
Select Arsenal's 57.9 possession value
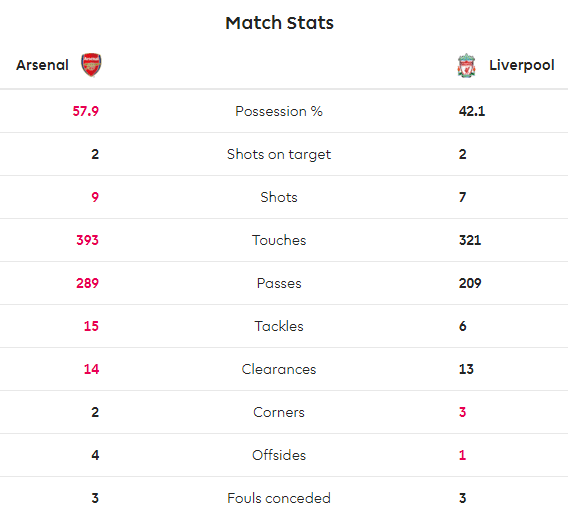click(85, 111)
